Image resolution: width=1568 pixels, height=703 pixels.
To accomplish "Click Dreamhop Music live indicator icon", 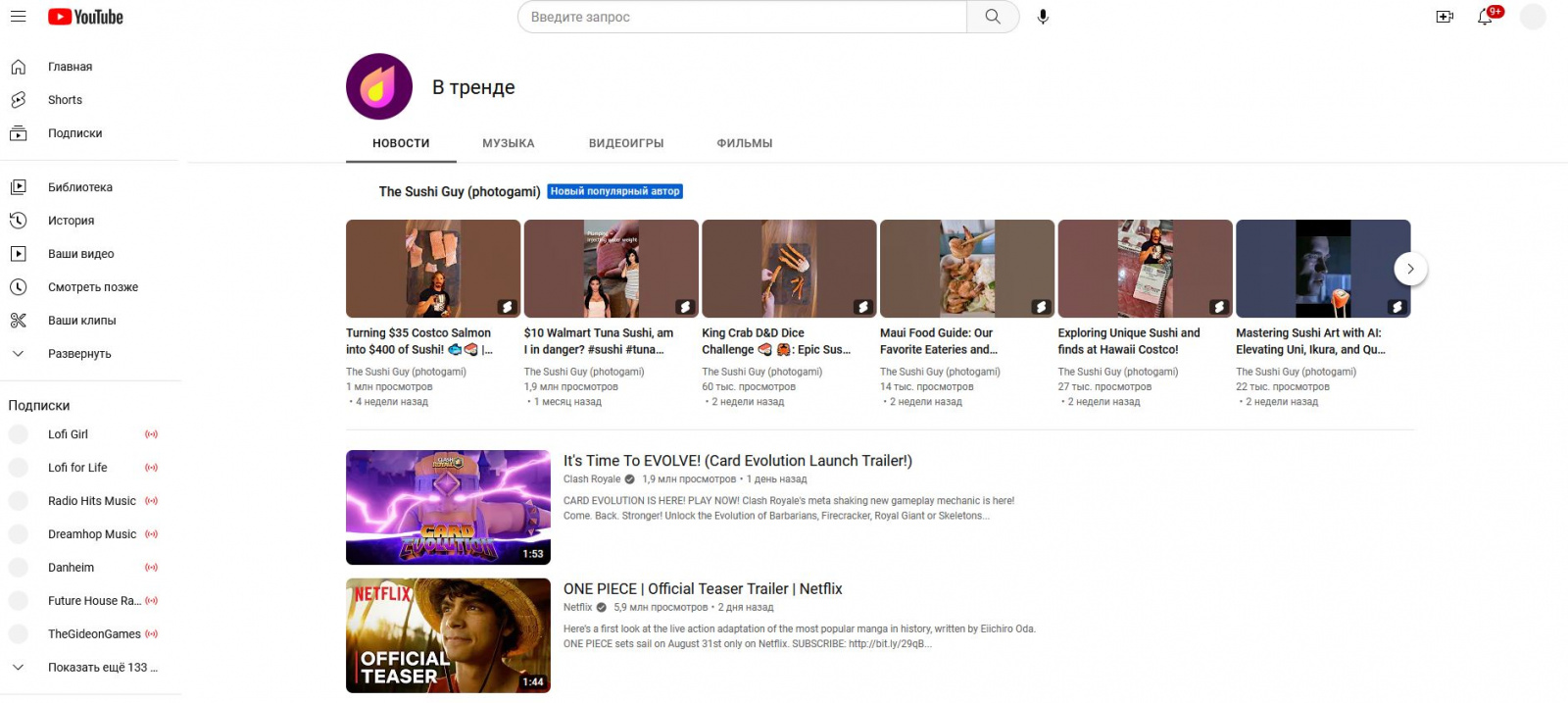I will click(x=151, y=534).
